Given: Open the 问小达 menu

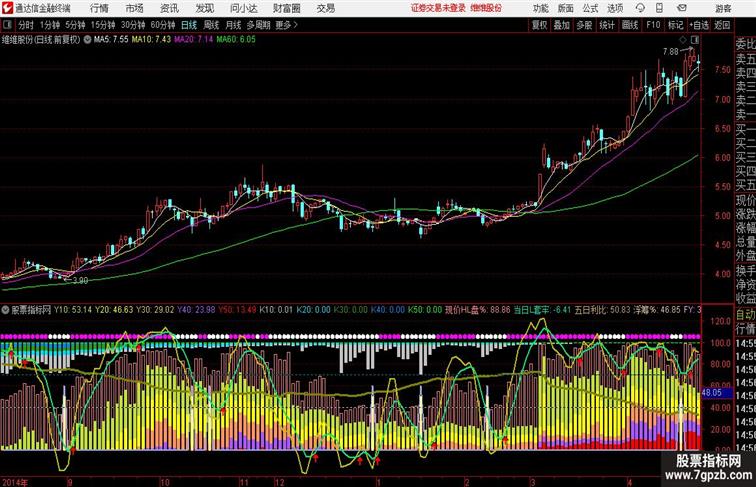Looking at the screenshot, I should [x=243, y=8].
